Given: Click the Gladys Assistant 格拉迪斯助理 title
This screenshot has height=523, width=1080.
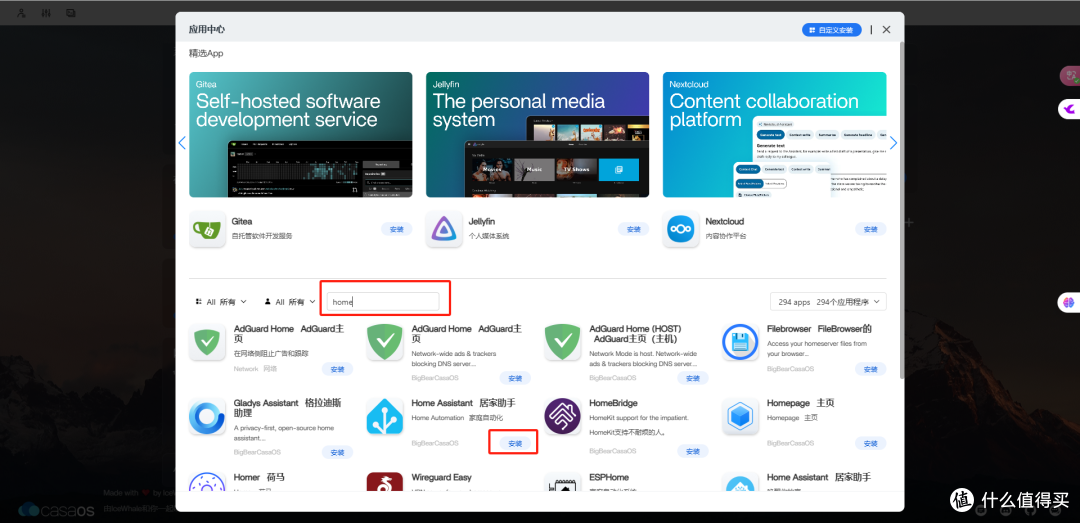Looking at the screenshot, I should tap(288, 408).
